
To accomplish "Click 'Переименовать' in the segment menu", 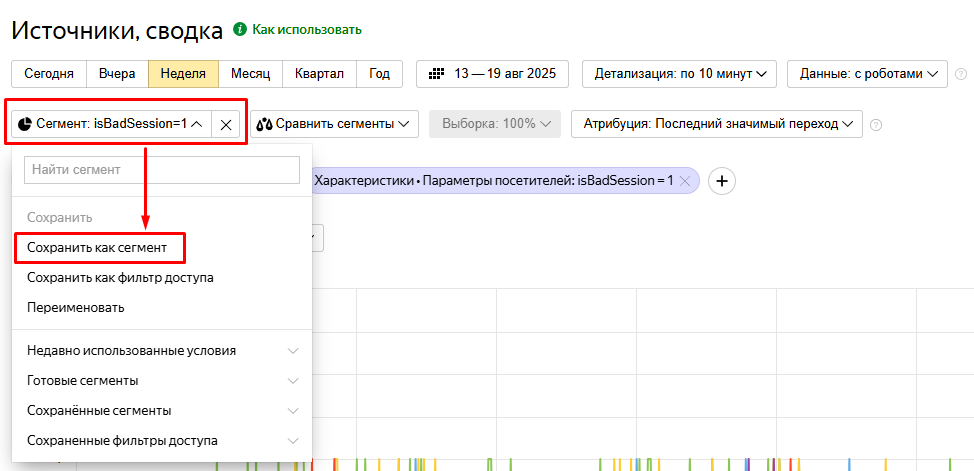I will [76, 307].
